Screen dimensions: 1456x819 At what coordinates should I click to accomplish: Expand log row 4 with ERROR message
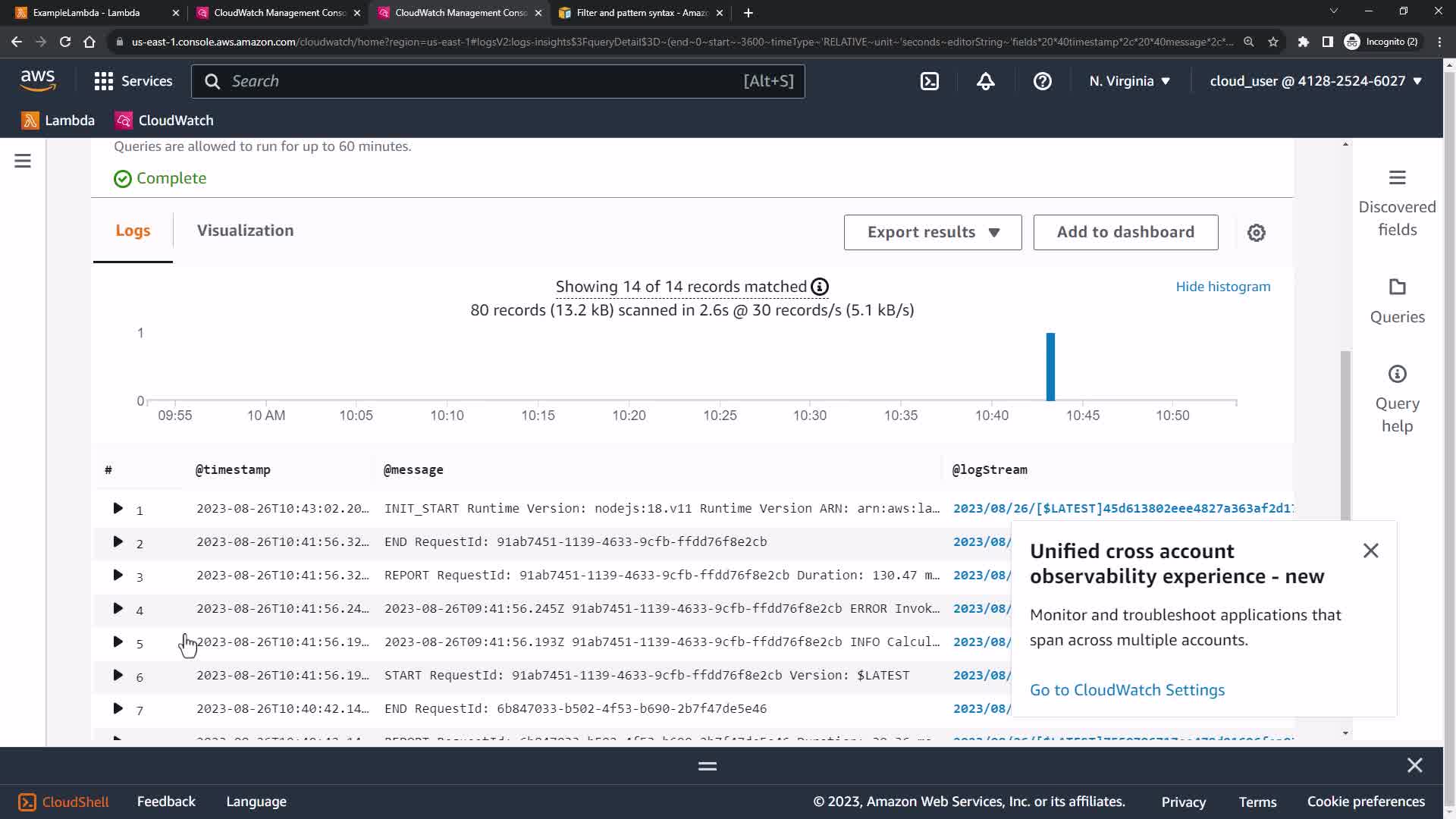click(118, 609)
